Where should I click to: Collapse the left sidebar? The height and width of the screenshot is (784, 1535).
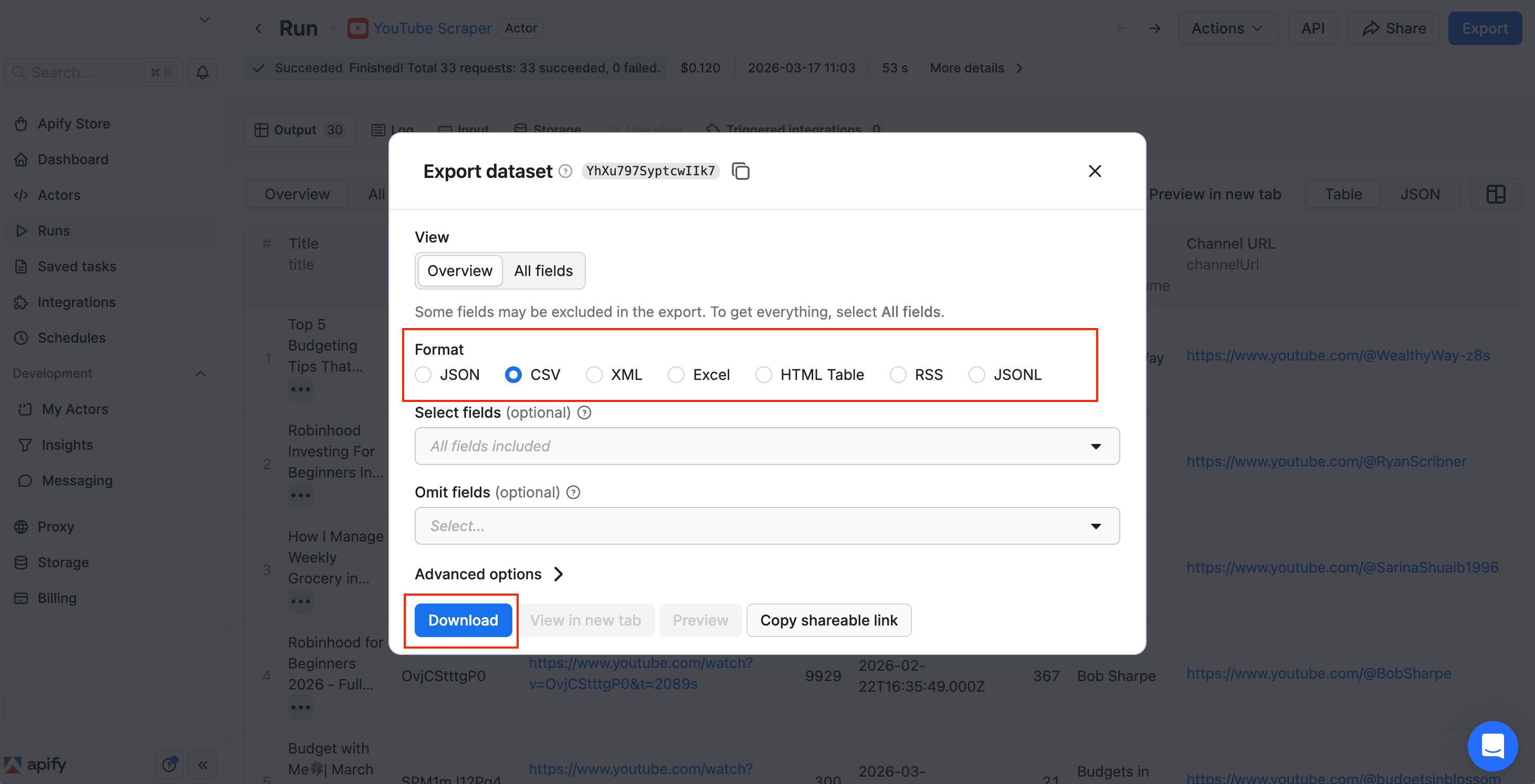(203, 765)
